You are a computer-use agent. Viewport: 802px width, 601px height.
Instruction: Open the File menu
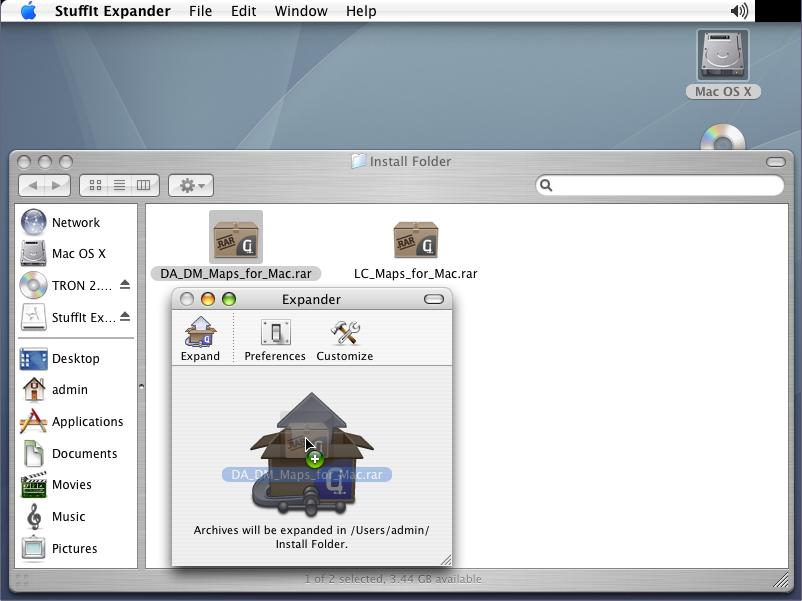[x=200, y=11]
